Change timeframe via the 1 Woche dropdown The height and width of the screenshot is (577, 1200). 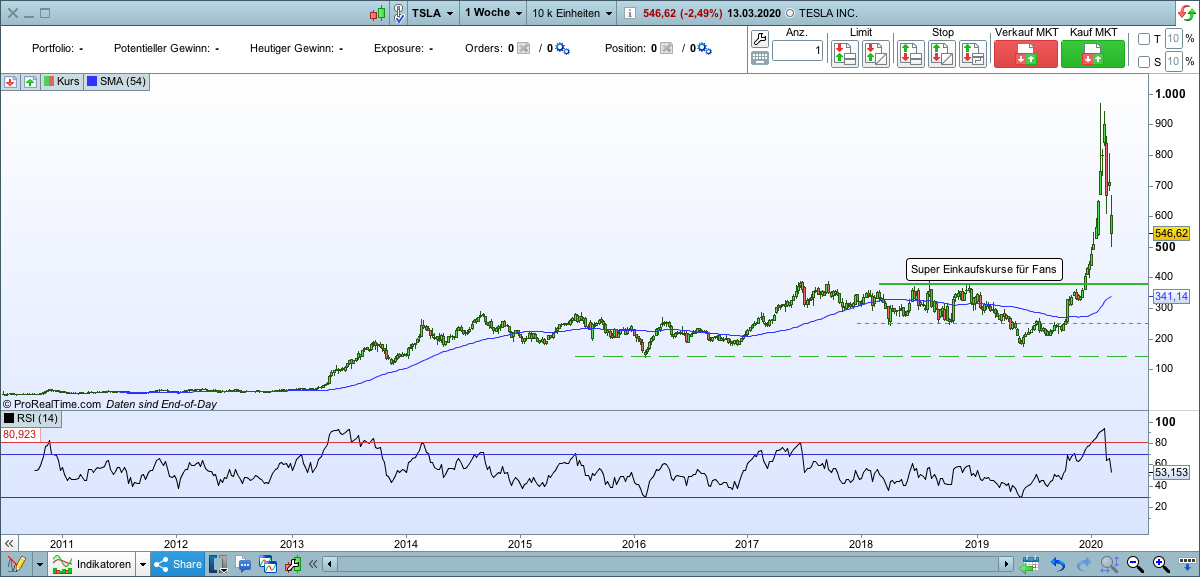pos(490,14)
